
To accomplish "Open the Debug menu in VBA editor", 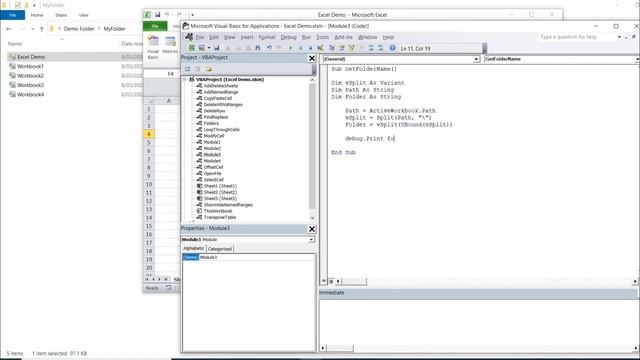I will [x=289, y=37].
